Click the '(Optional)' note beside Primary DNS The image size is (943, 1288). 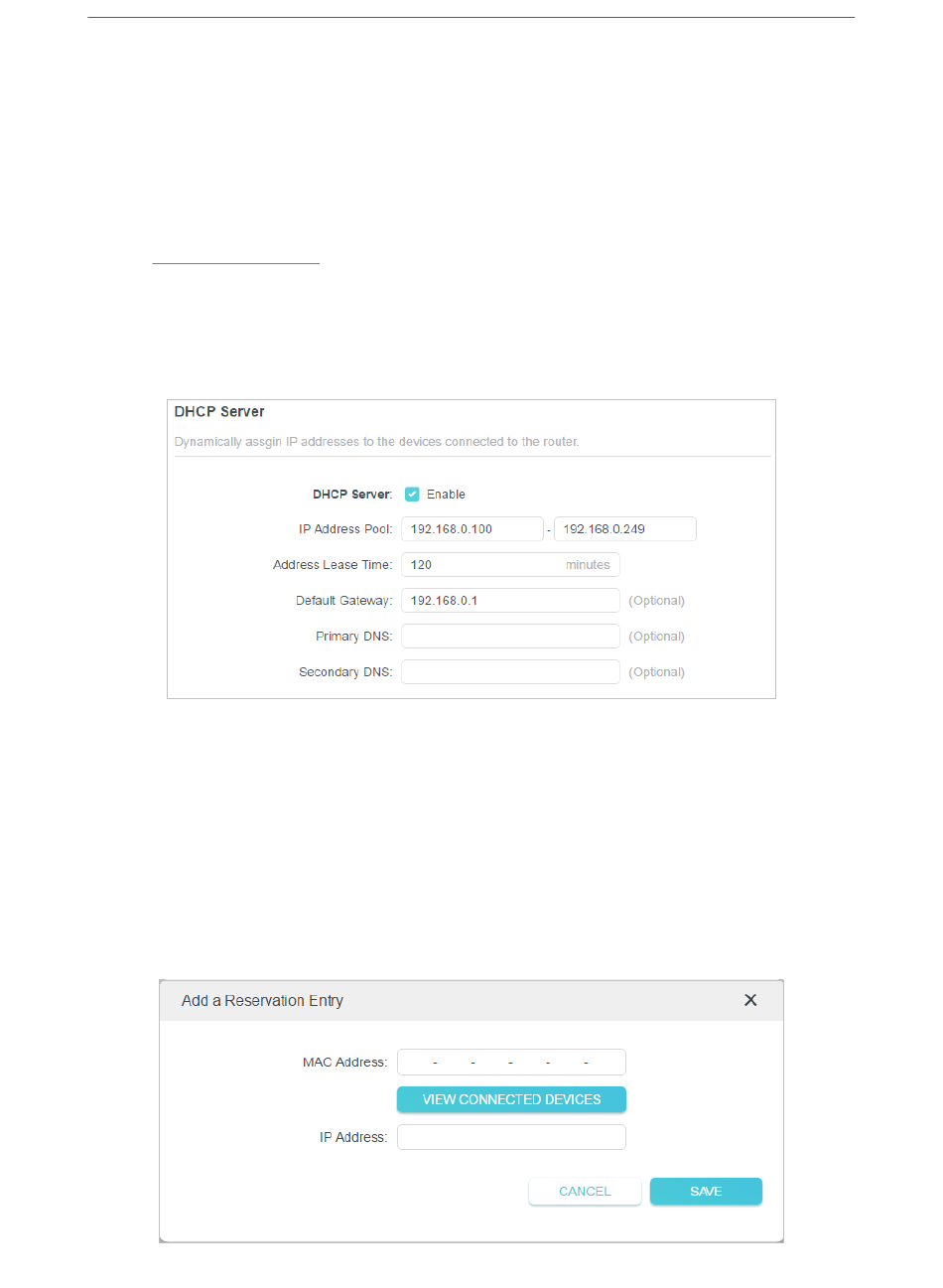(656, 637)
